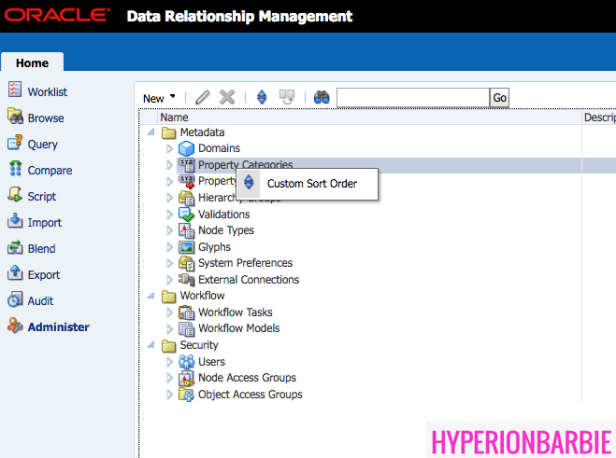Open the Worklist section in sidebar
The image size is (616, 458).
click(x=47, y=91)
